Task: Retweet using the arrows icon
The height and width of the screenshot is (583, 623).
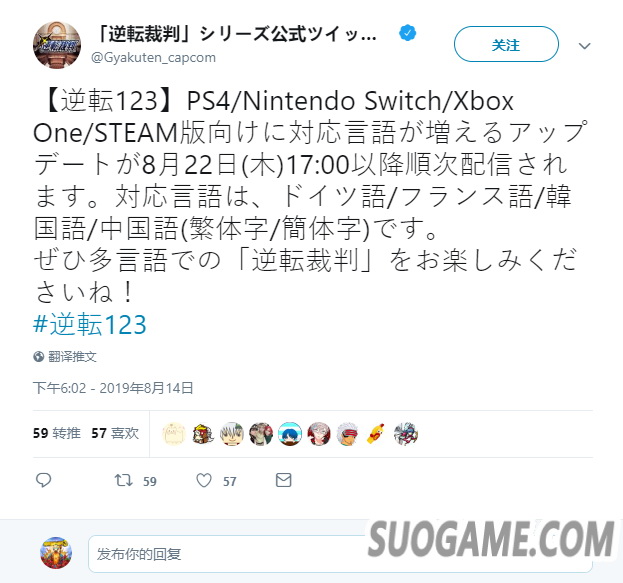Action: click(124, 480)
